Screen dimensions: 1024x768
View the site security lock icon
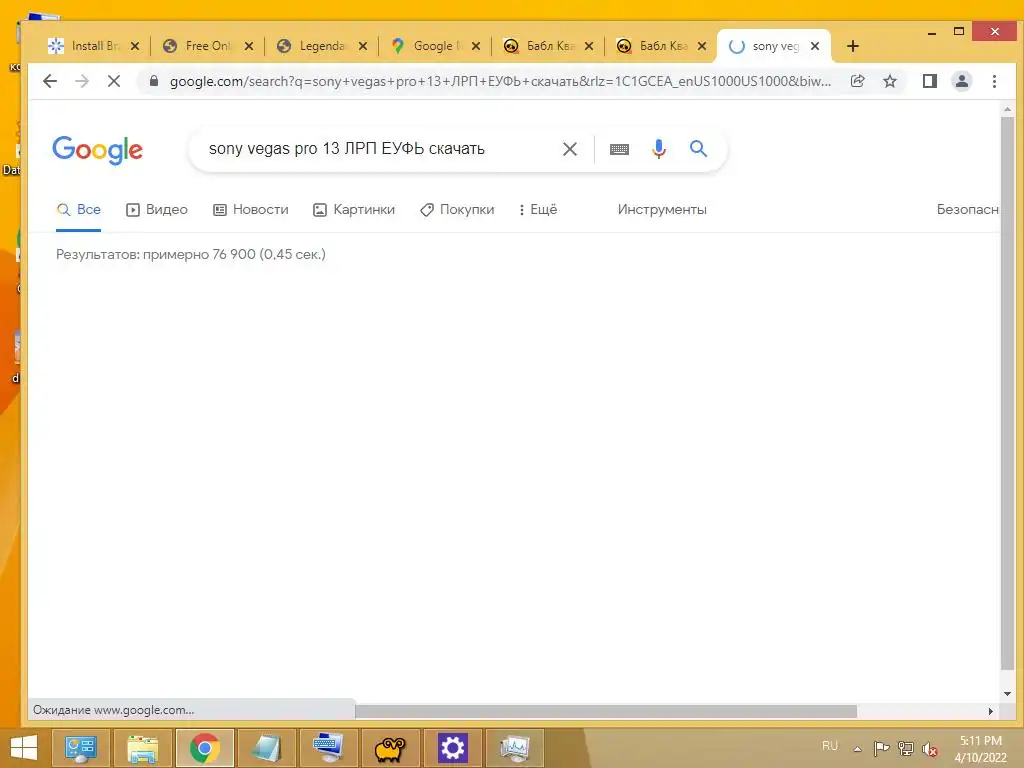coord(154,81)
